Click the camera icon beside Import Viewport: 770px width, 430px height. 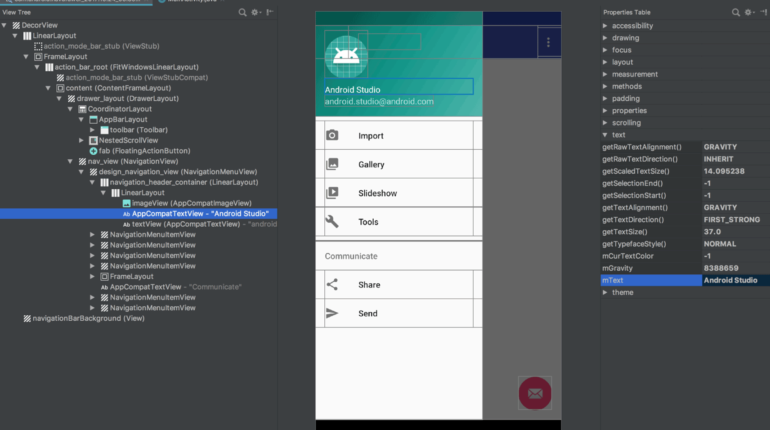click(x=332, y=135)
